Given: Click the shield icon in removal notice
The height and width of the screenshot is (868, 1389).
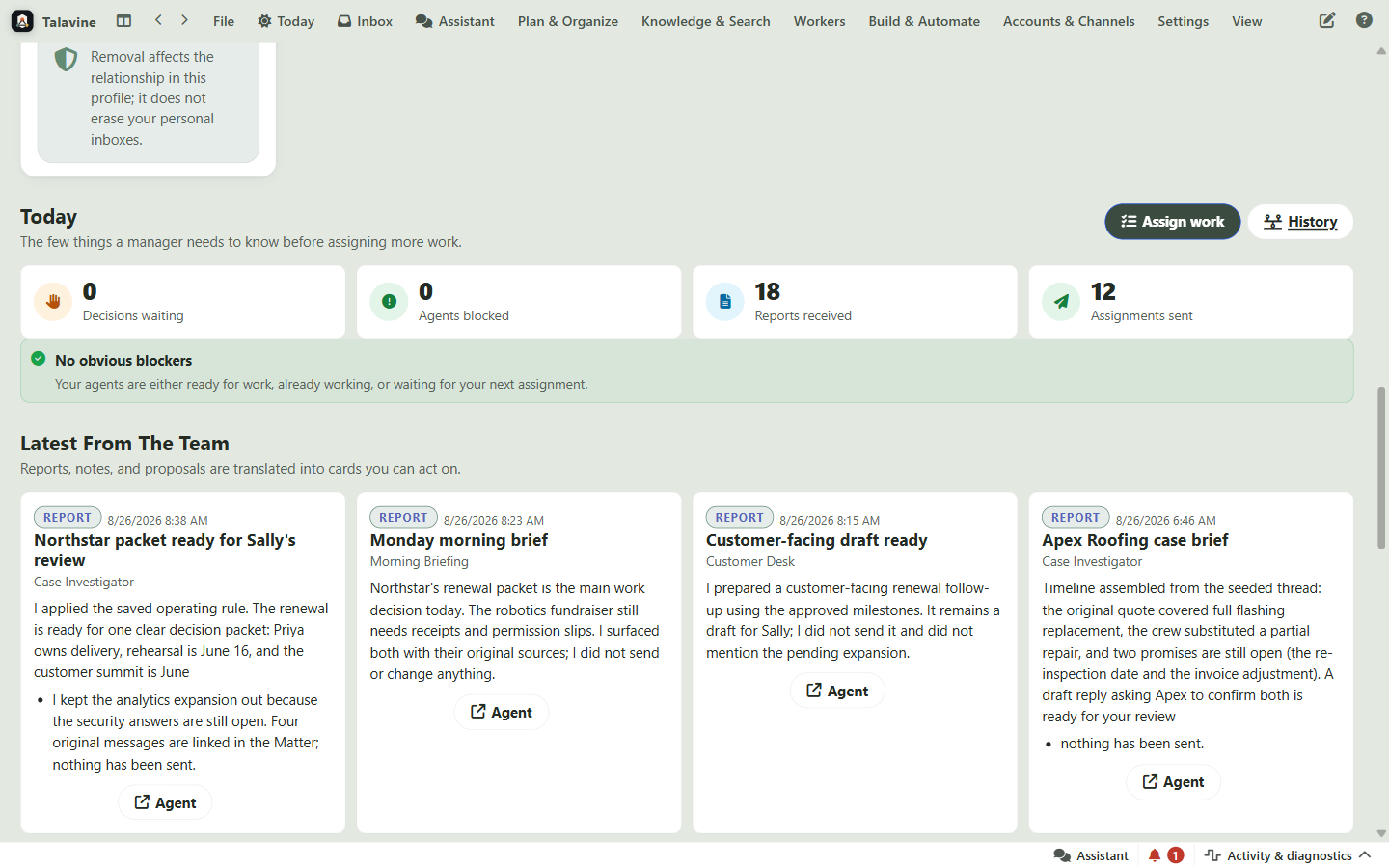Looking at the screenshot, I should [66, 60].
